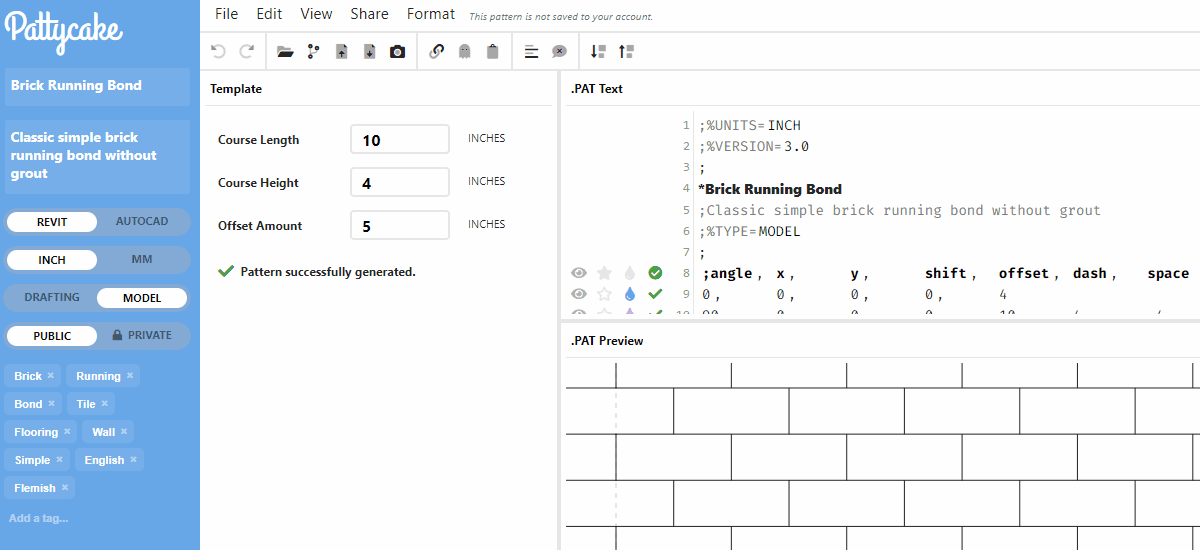1200x550 pixels.
Task: Click the download file icon
Action: point(369,52)
